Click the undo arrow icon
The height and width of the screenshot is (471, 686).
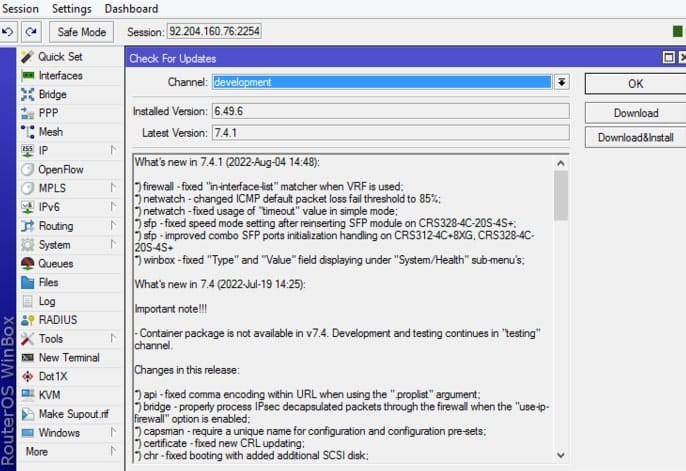point(10,32)
